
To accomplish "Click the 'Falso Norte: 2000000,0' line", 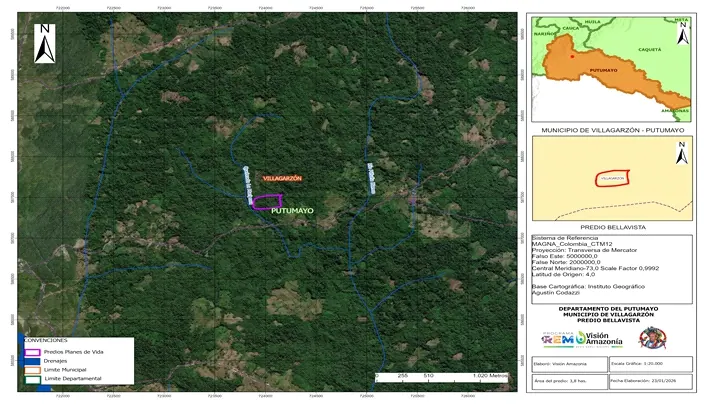I will 566,262.
